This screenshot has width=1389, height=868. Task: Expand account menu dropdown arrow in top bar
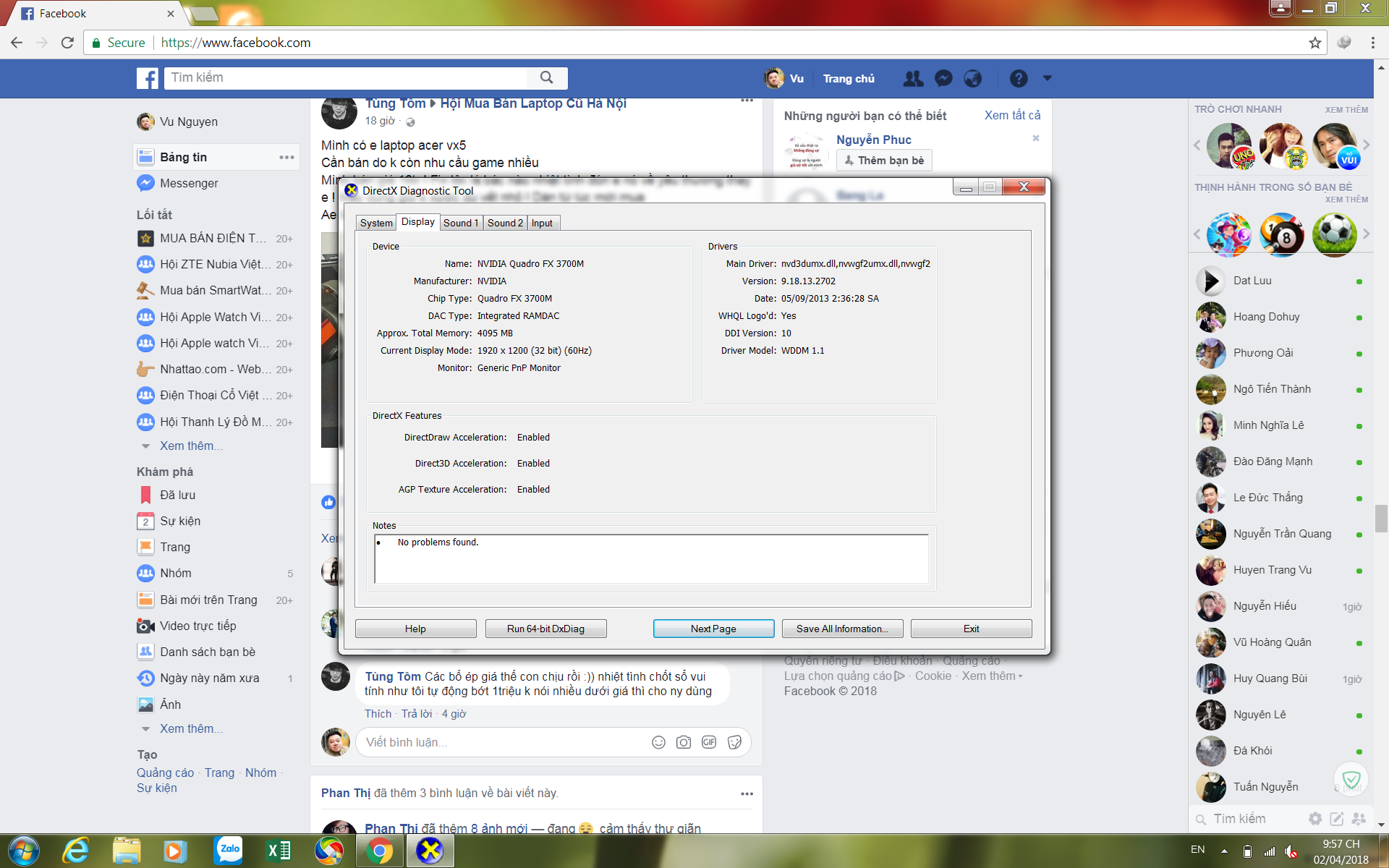[1047, 78]
